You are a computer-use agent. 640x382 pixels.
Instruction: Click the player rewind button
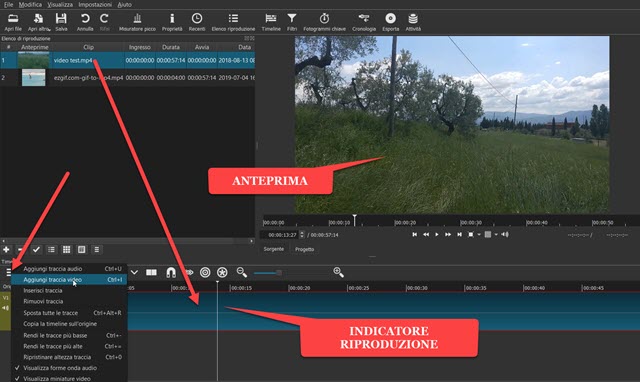point(426,234)
